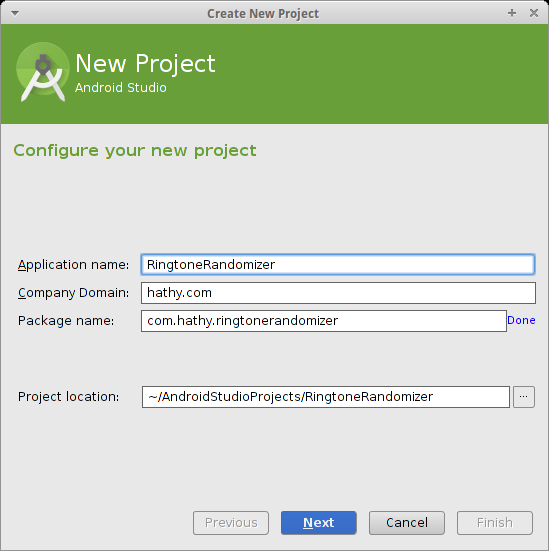Select the Package name text field
The height and width of the screenshot is (551, 549).
[x=324, y=321]
